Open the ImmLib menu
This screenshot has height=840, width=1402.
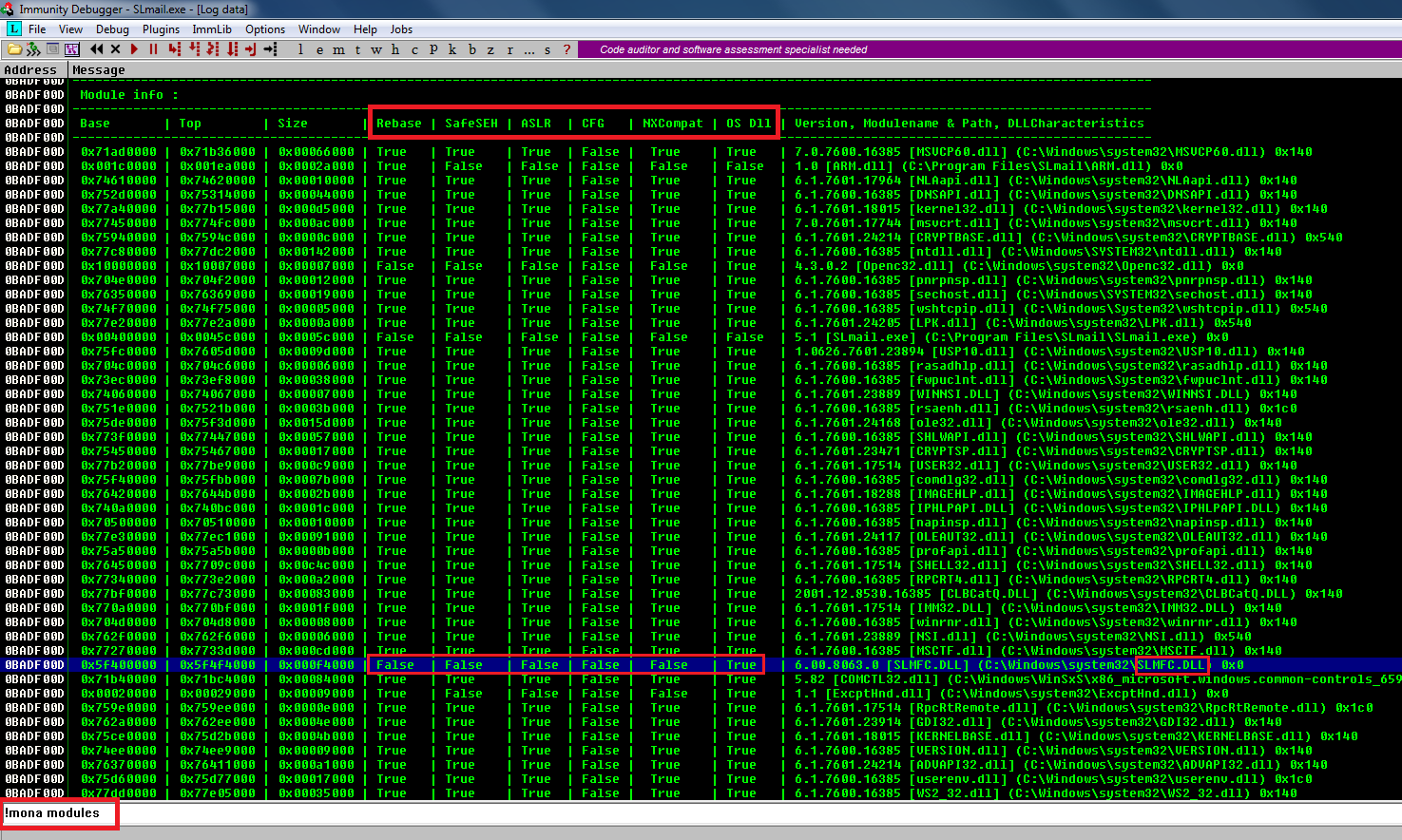[212, 29]
